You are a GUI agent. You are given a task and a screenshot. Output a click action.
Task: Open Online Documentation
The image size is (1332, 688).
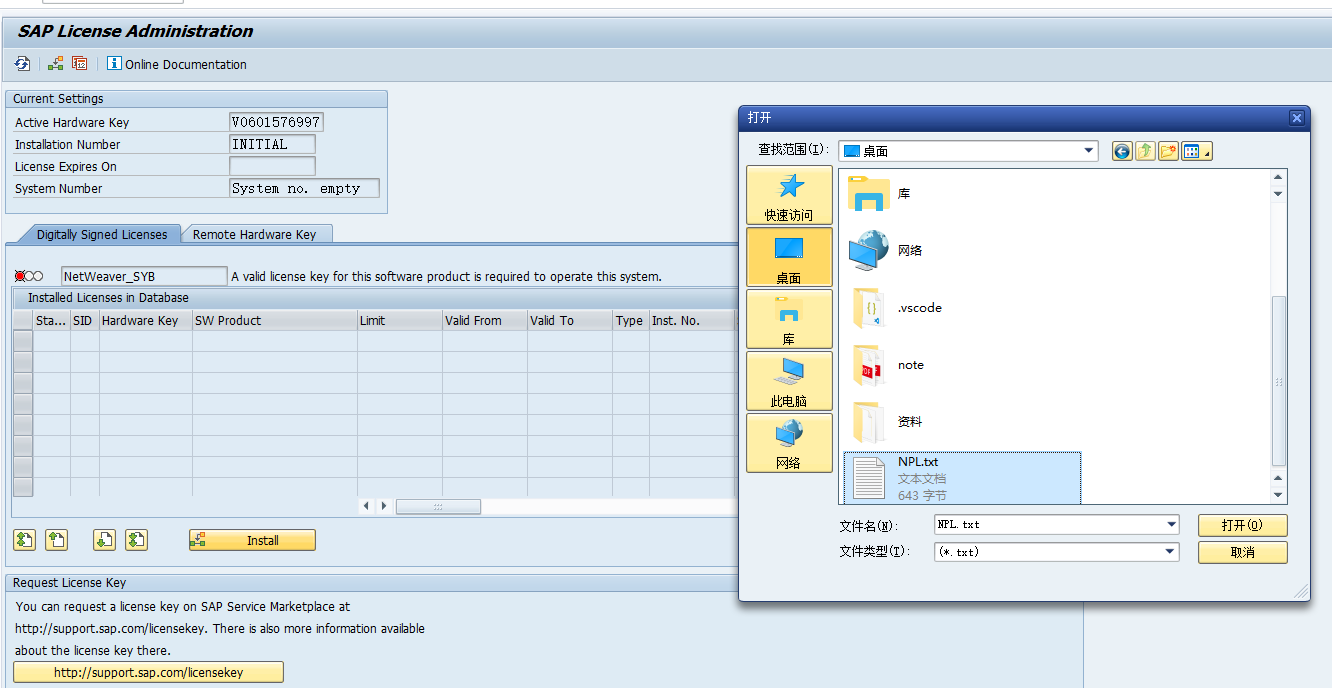(x=177, y=64)
